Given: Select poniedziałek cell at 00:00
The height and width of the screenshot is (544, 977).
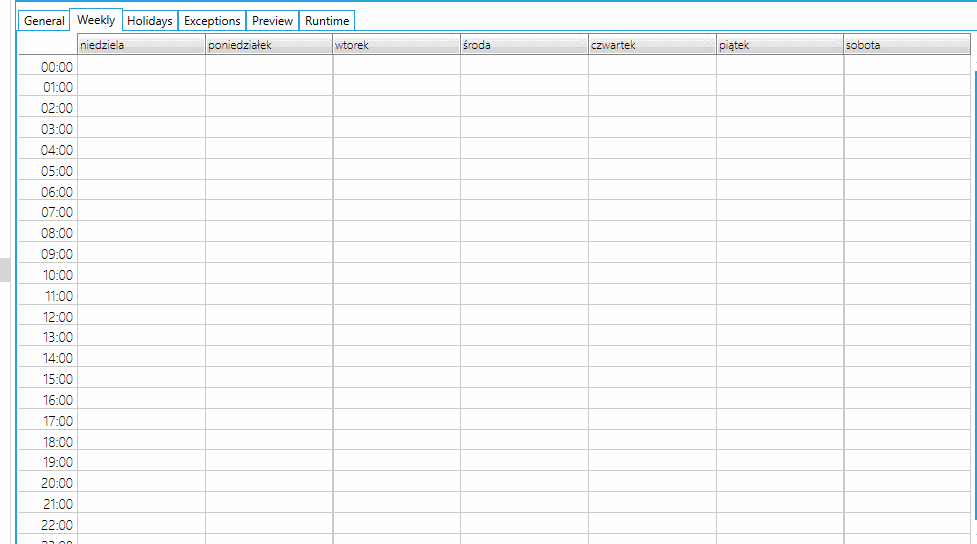Looking at the screenshot, I should (269, 65).
